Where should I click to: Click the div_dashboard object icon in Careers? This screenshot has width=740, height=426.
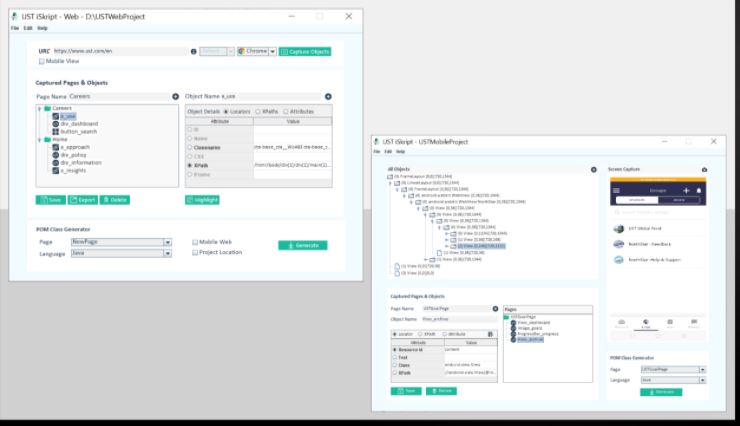(56, 124)
